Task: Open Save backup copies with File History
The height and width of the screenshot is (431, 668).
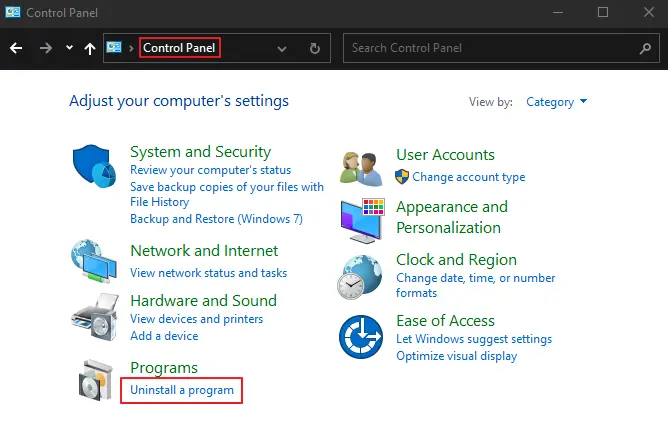Action: [x=227, y=194]
